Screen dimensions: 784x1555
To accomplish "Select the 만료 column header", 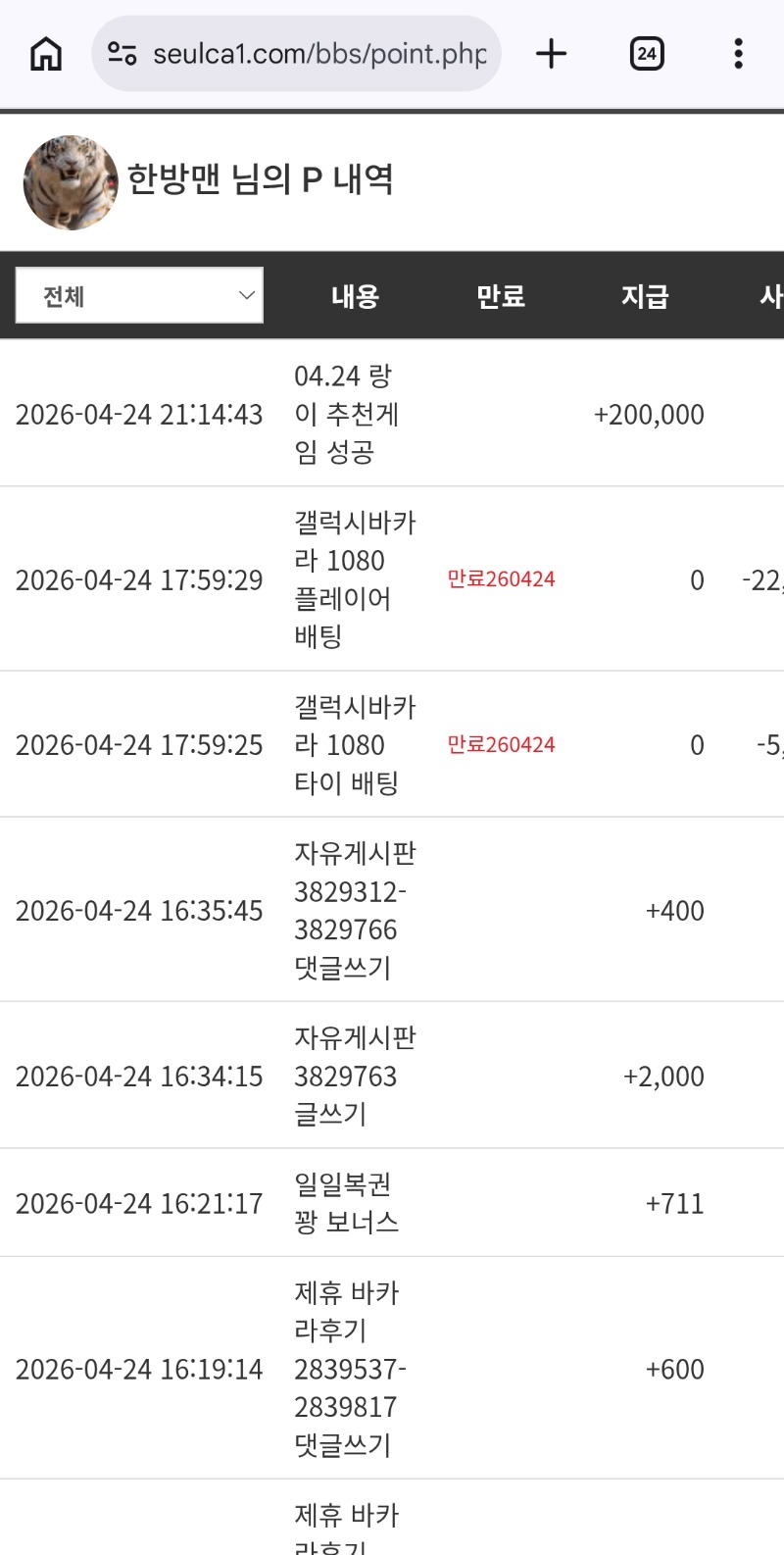I will [x=501, y=296].
